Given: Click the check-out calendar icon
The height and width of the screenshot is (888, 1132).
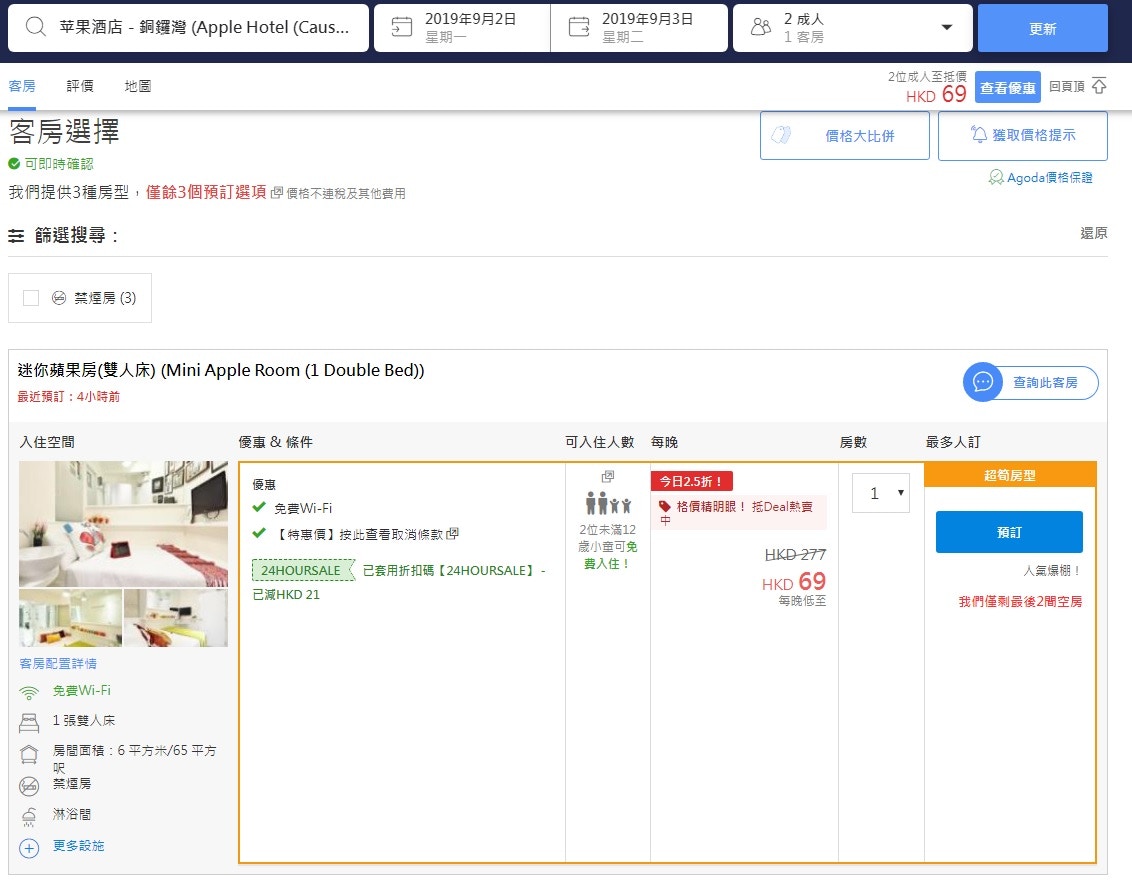Looking at the screenshot, I should [x=579, y=27].
